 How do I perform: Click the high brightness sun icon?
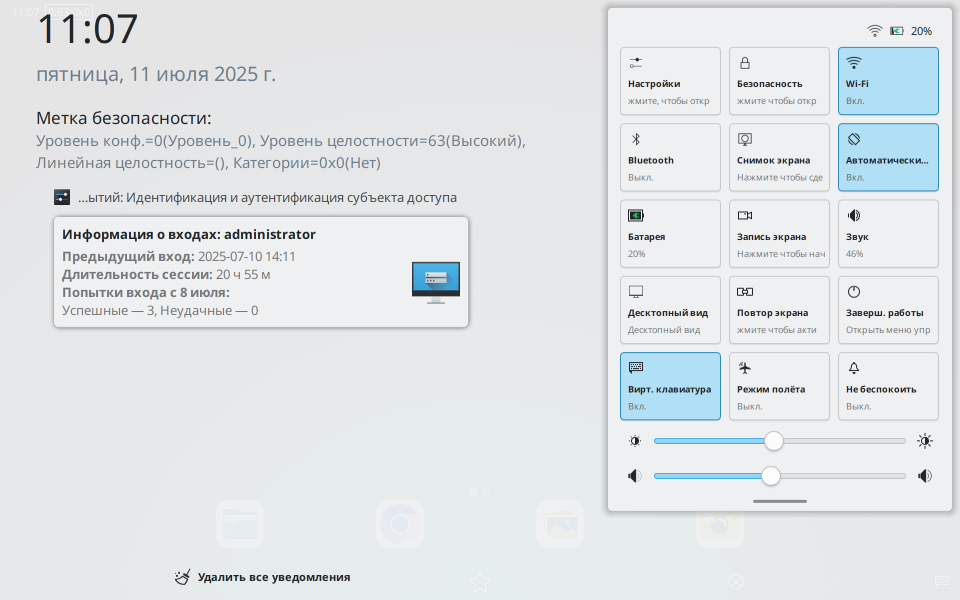[924, 441]
